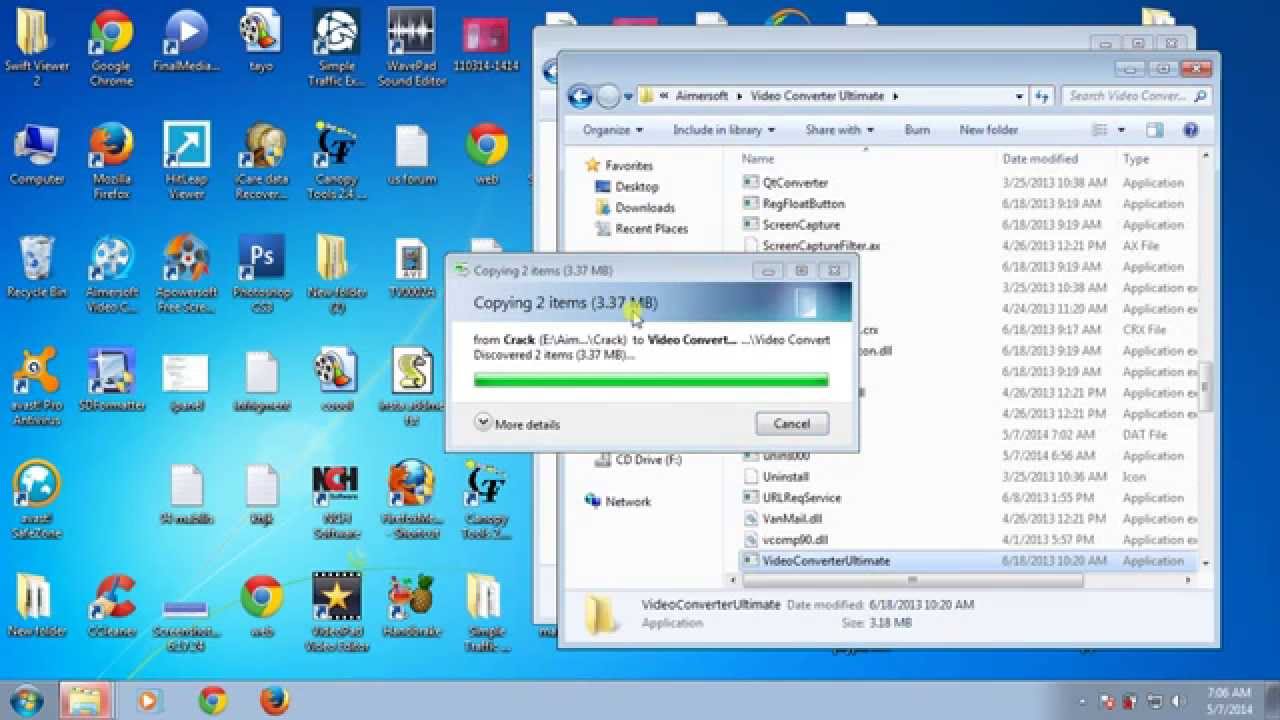Select the avast! Pro Antivirus shortcut
The width and height of the screenshot is (1280, 720).
click(x=36, y=388)
